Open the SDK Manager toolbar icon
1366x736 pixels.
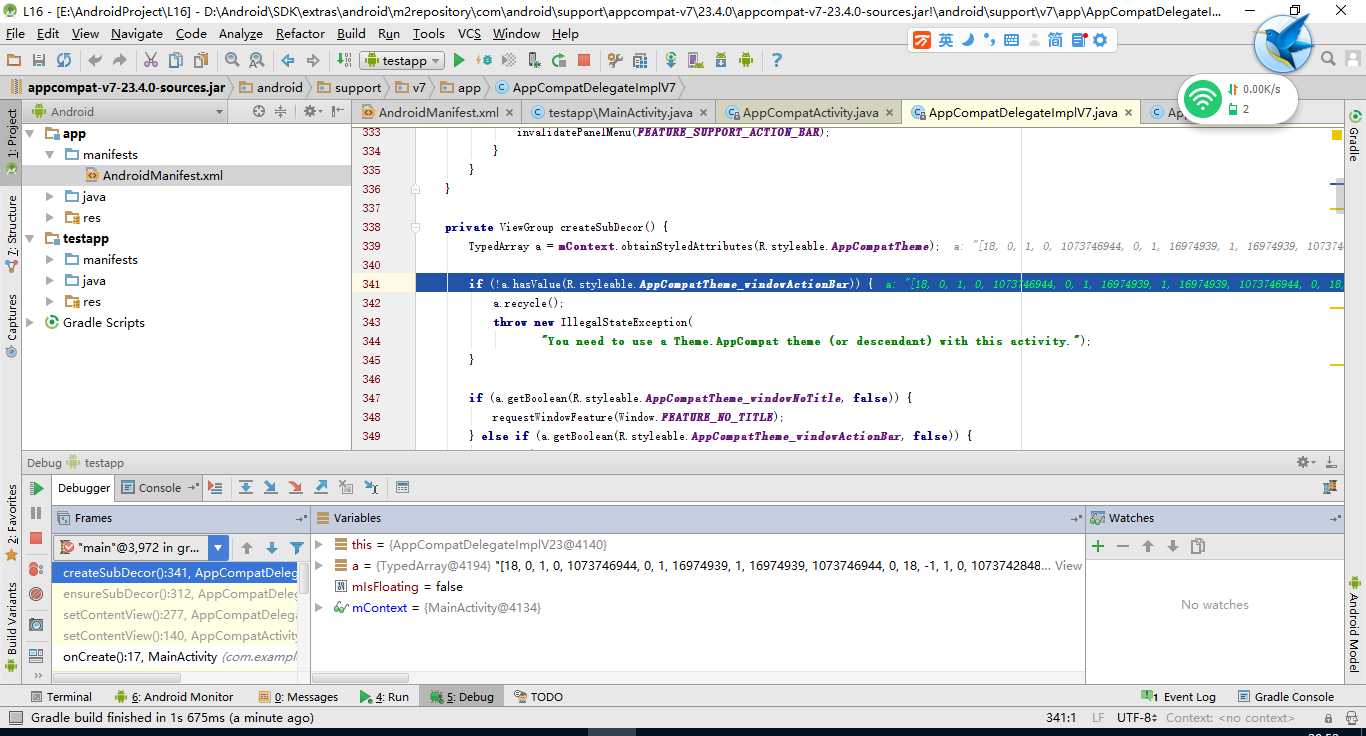[x=720, y=60]
